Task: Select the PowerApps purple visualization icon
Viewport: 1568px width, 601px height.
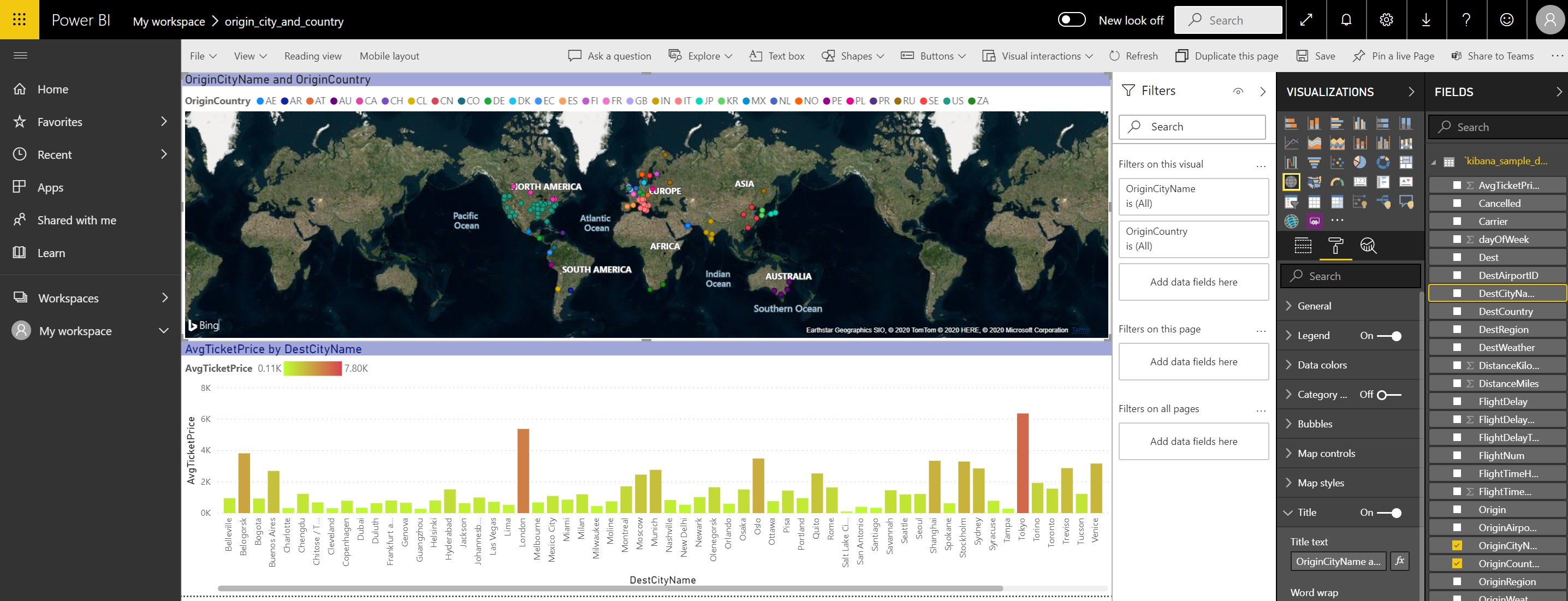Action: [1314, 222]
